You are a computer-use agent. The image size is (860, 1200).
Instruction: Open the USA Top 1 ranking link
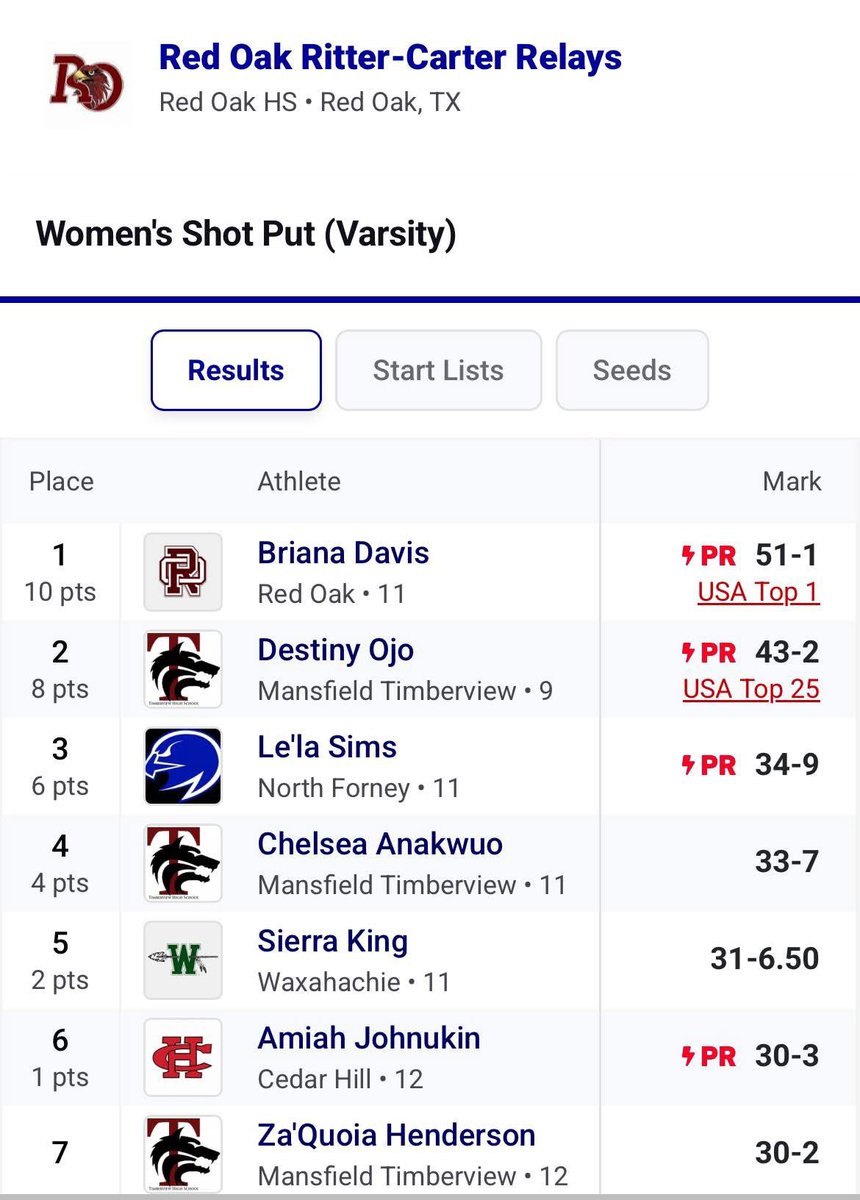click(758, 592)
